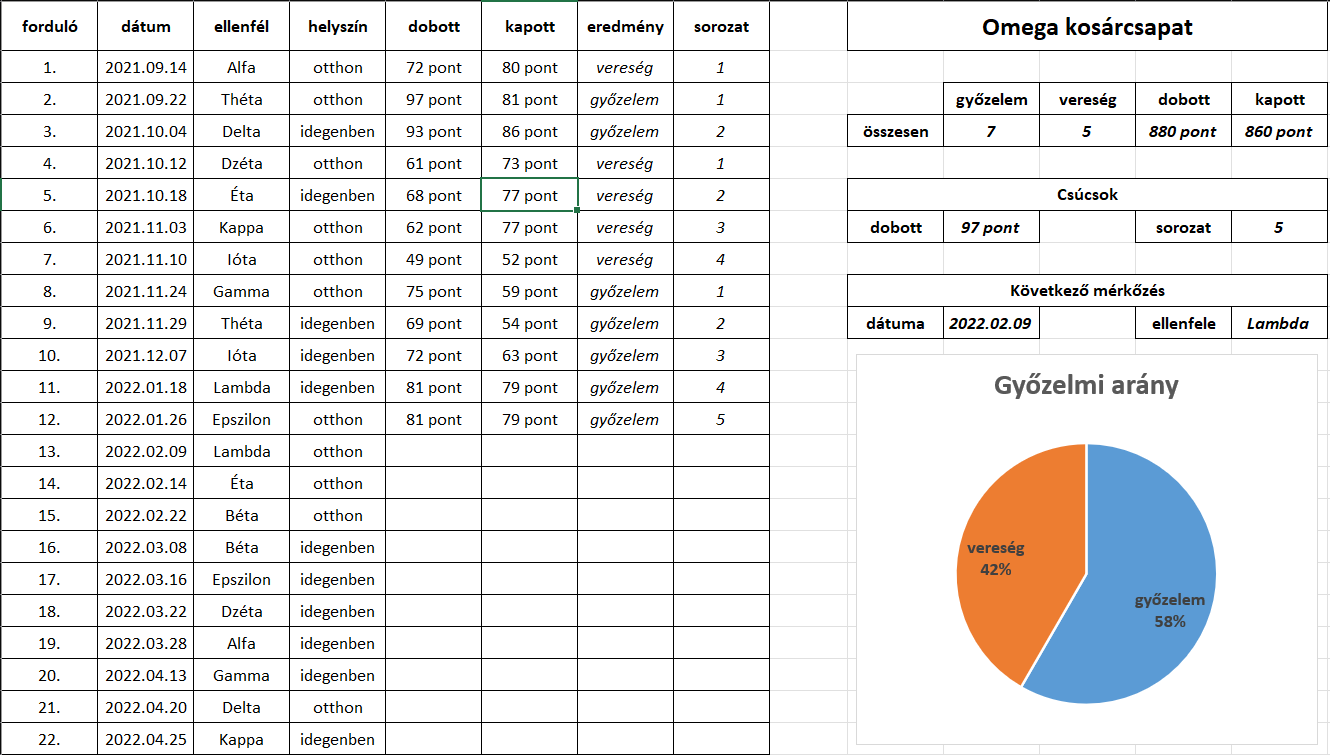Select the 'összesen' row label cell
Image resolution: width=1330 pixels, height=755 pixels.
coord(895,132)
